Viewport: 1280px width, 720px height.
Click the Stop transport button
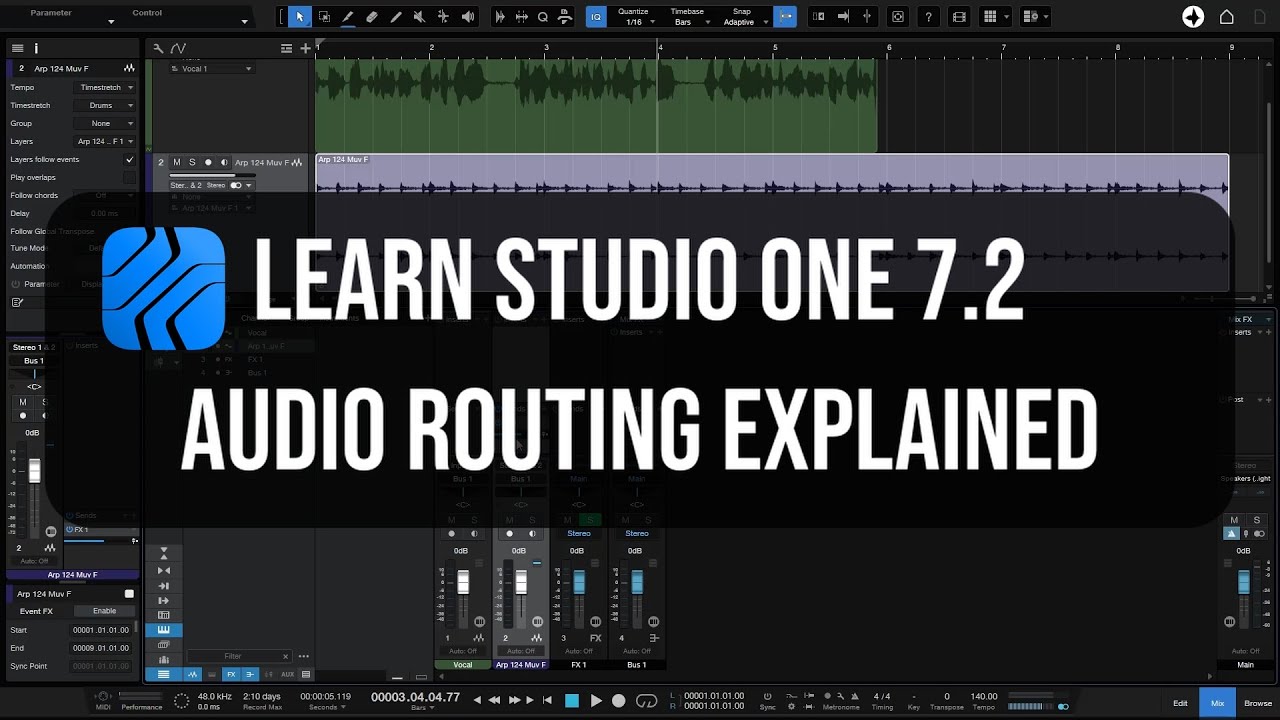pos(572,701)
